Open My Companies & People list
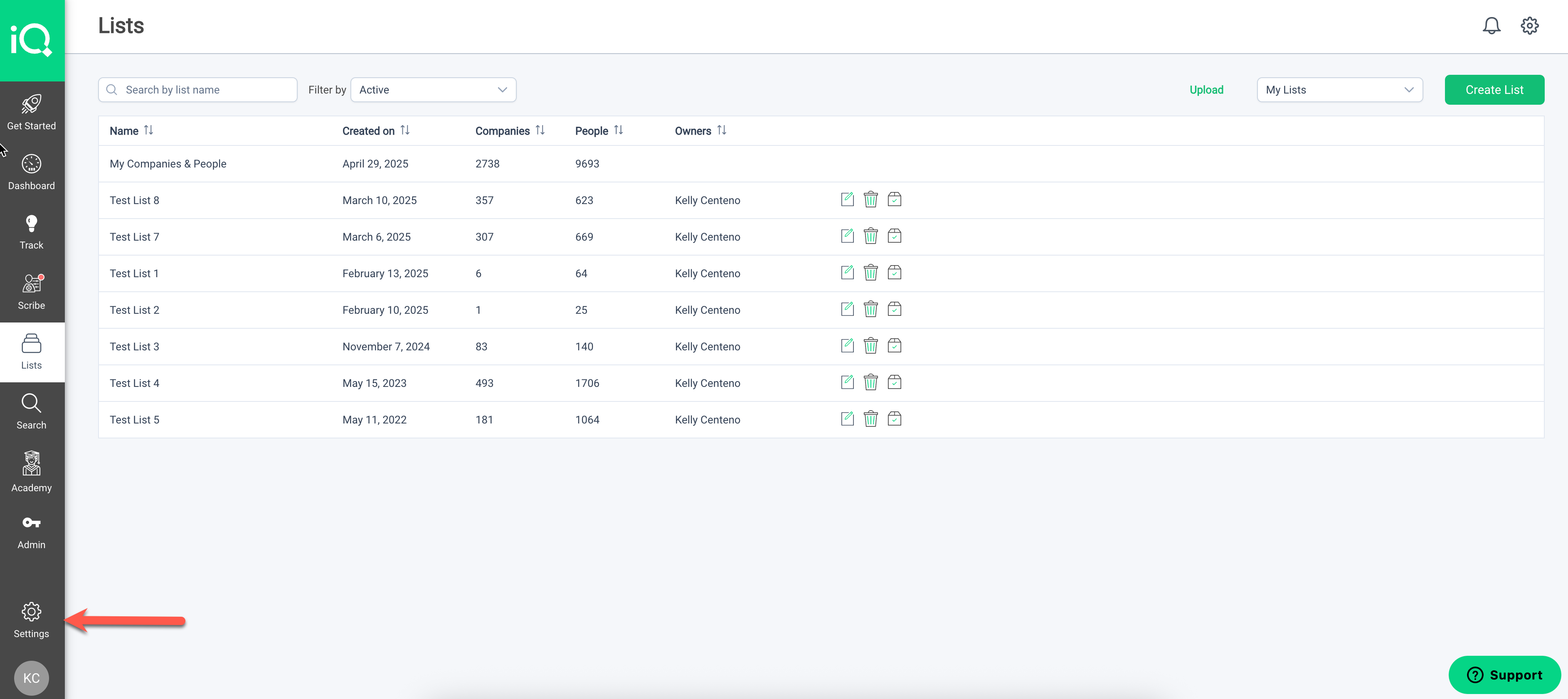Screen dimensions: 1568x699 point(168,164)
